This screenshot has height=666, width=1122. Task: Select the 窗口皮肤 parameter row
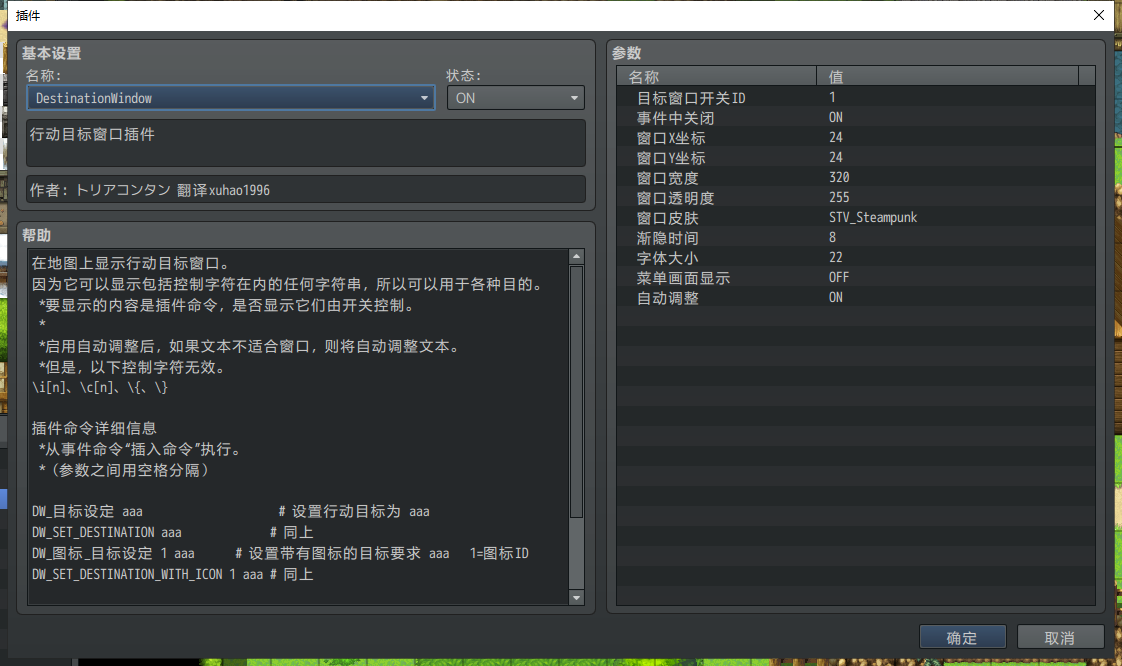[856, 217]
